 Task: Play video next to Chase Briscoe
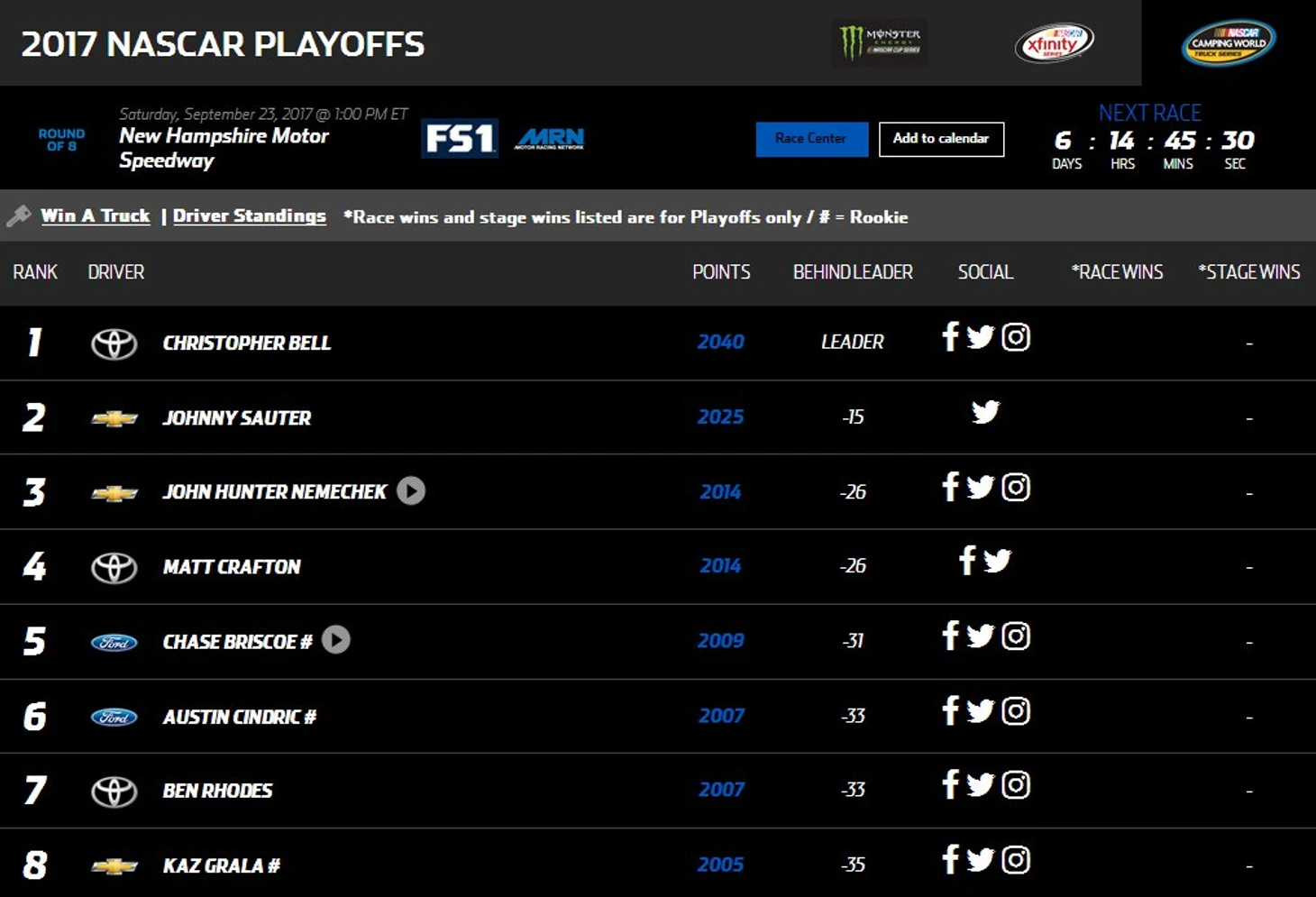point(336,640)
